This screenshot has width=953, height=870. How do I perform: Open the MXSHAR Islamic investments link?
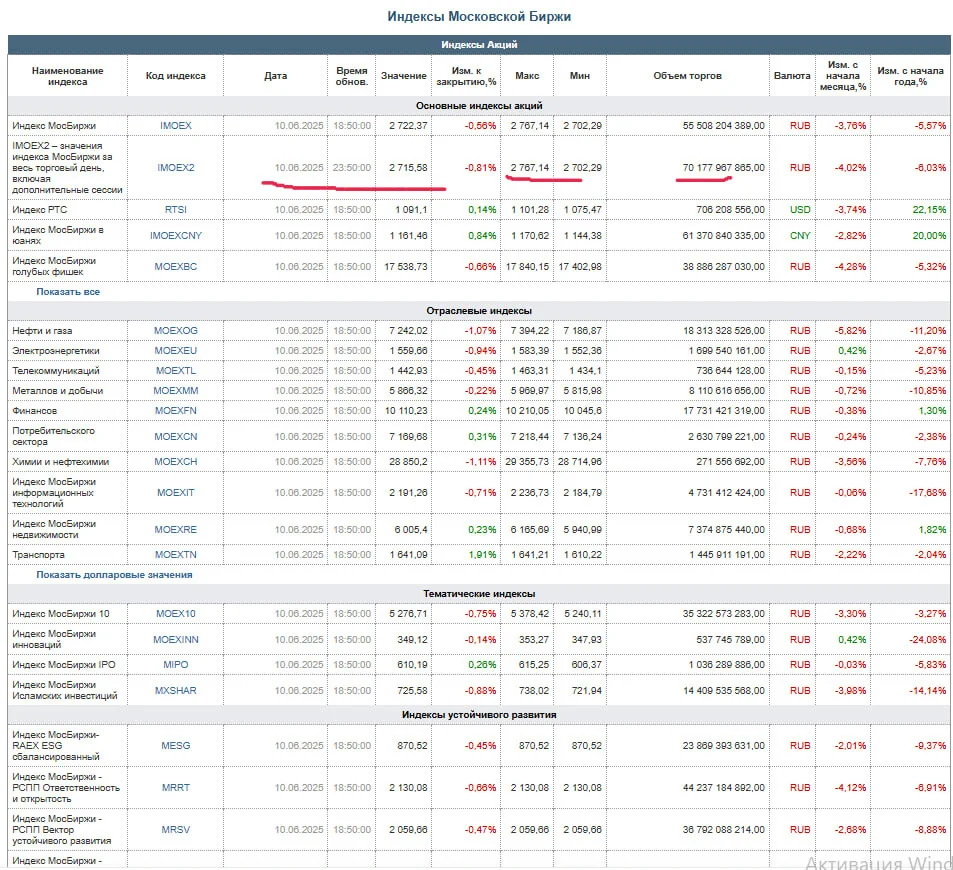[x=176, y=690]
